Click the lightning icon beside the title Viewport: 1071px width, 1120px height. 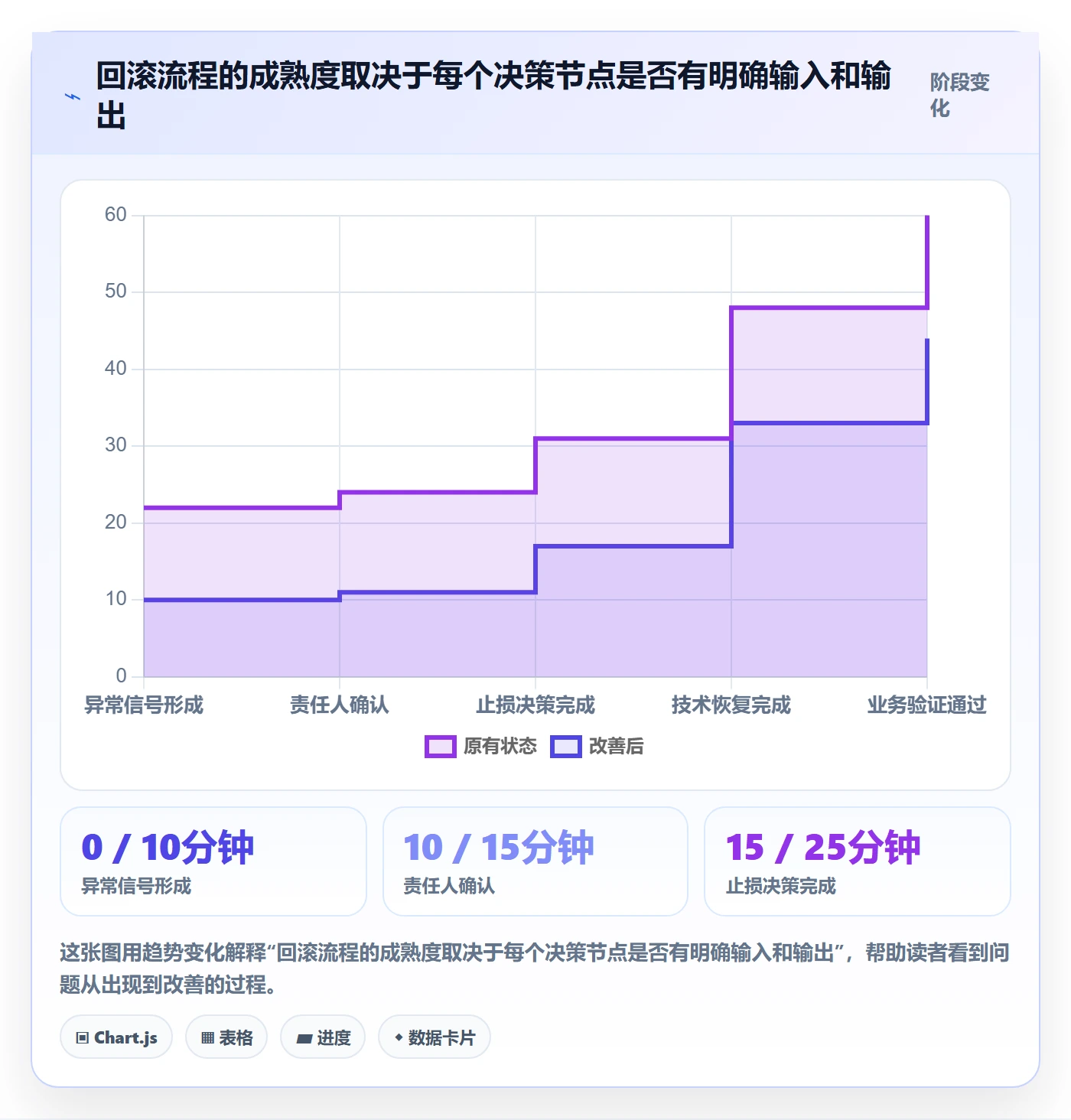[x=73, y=96]
